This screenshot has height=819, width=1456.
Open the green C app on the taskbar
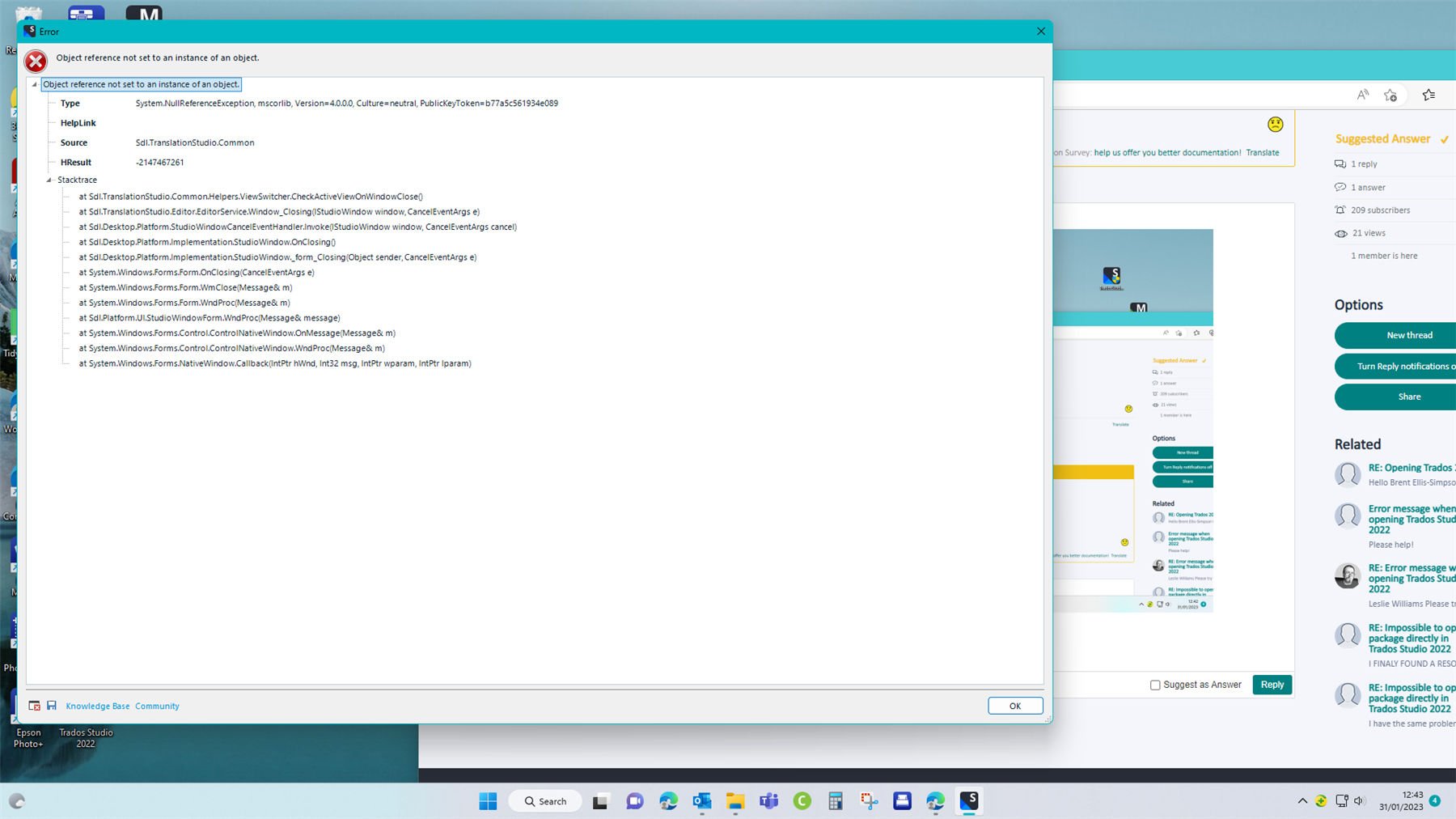click(x=802, y=801)
